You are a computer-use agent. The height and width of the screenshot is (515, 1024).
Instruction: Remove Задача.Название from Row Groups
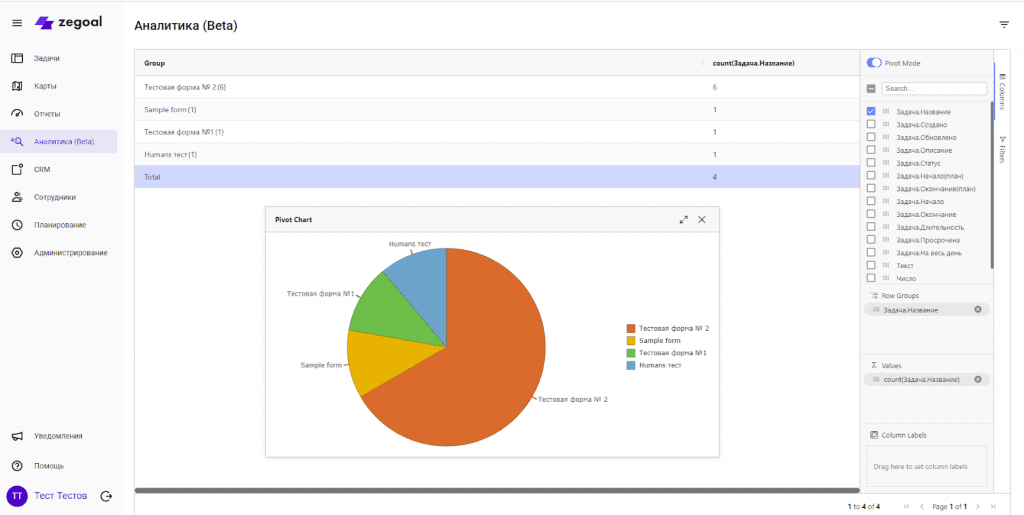978,310
